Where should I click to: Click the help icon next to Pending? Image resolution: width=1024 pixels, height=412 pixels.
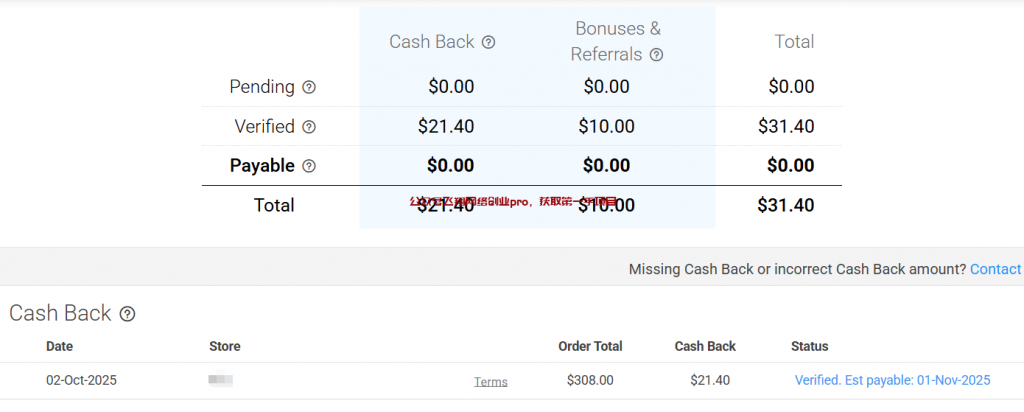tap(309, 87)
